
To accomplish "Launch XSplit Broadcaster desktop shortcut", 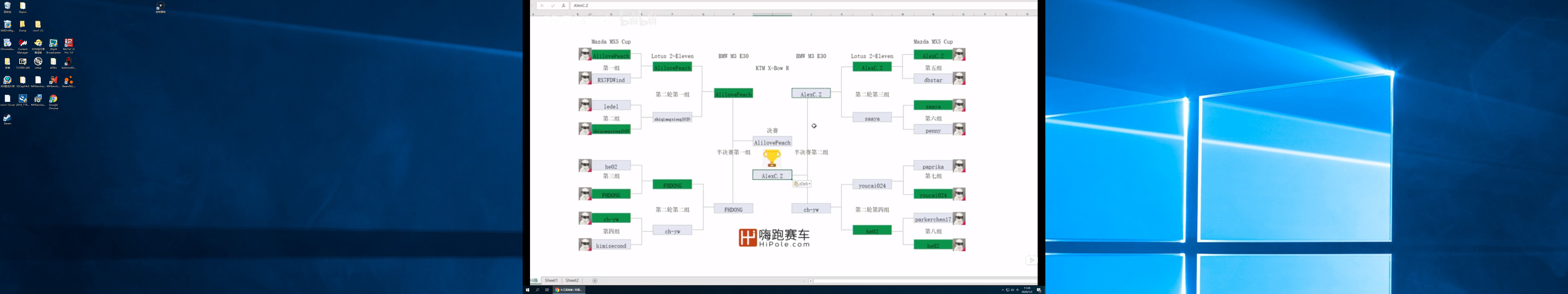I will tap(53, 46).
